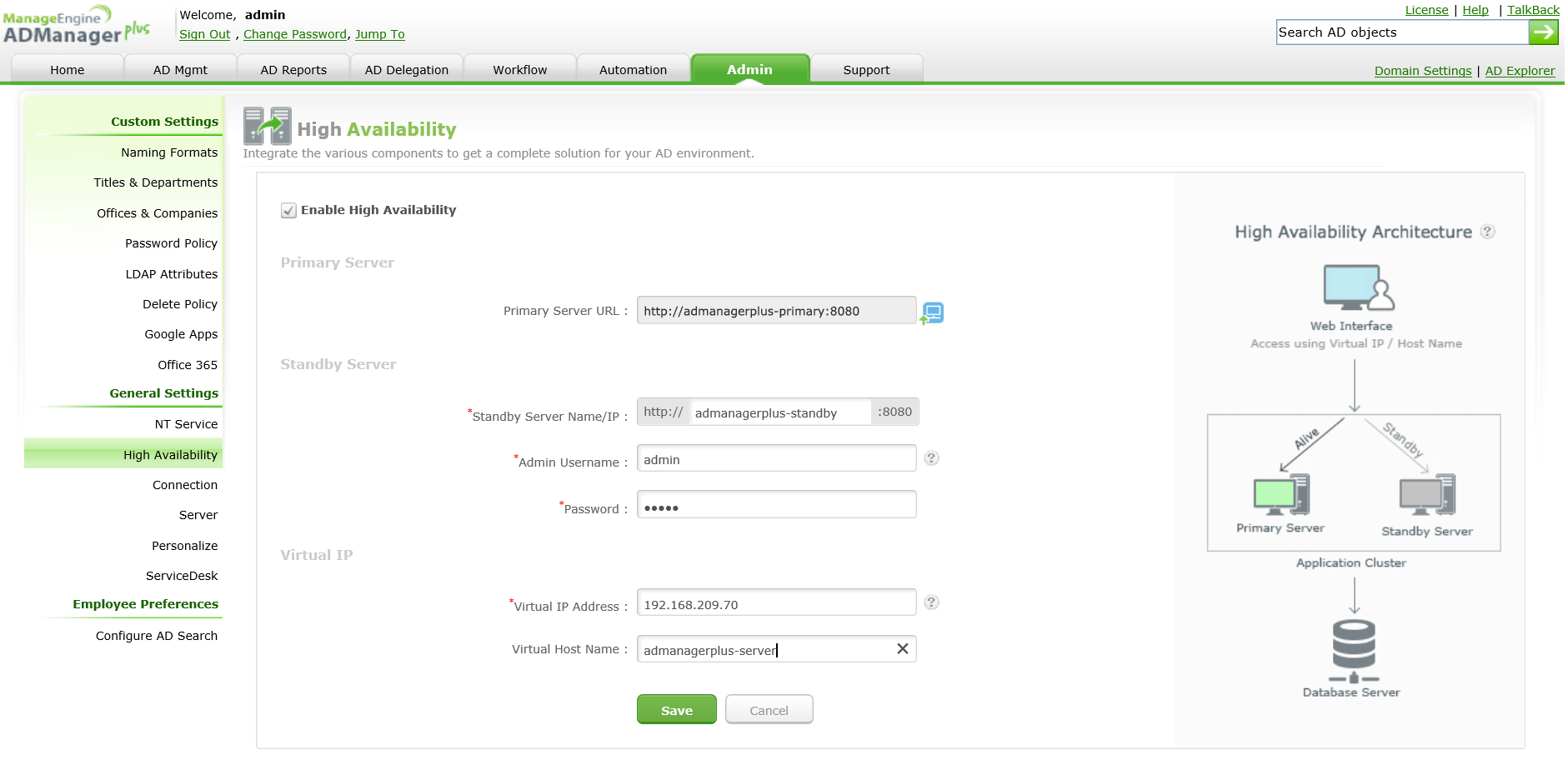The height and width of the screenshot is (770, 1568).
Task: Click the question mark beside Virtual IP Address
Action: (x=931, y=602)
